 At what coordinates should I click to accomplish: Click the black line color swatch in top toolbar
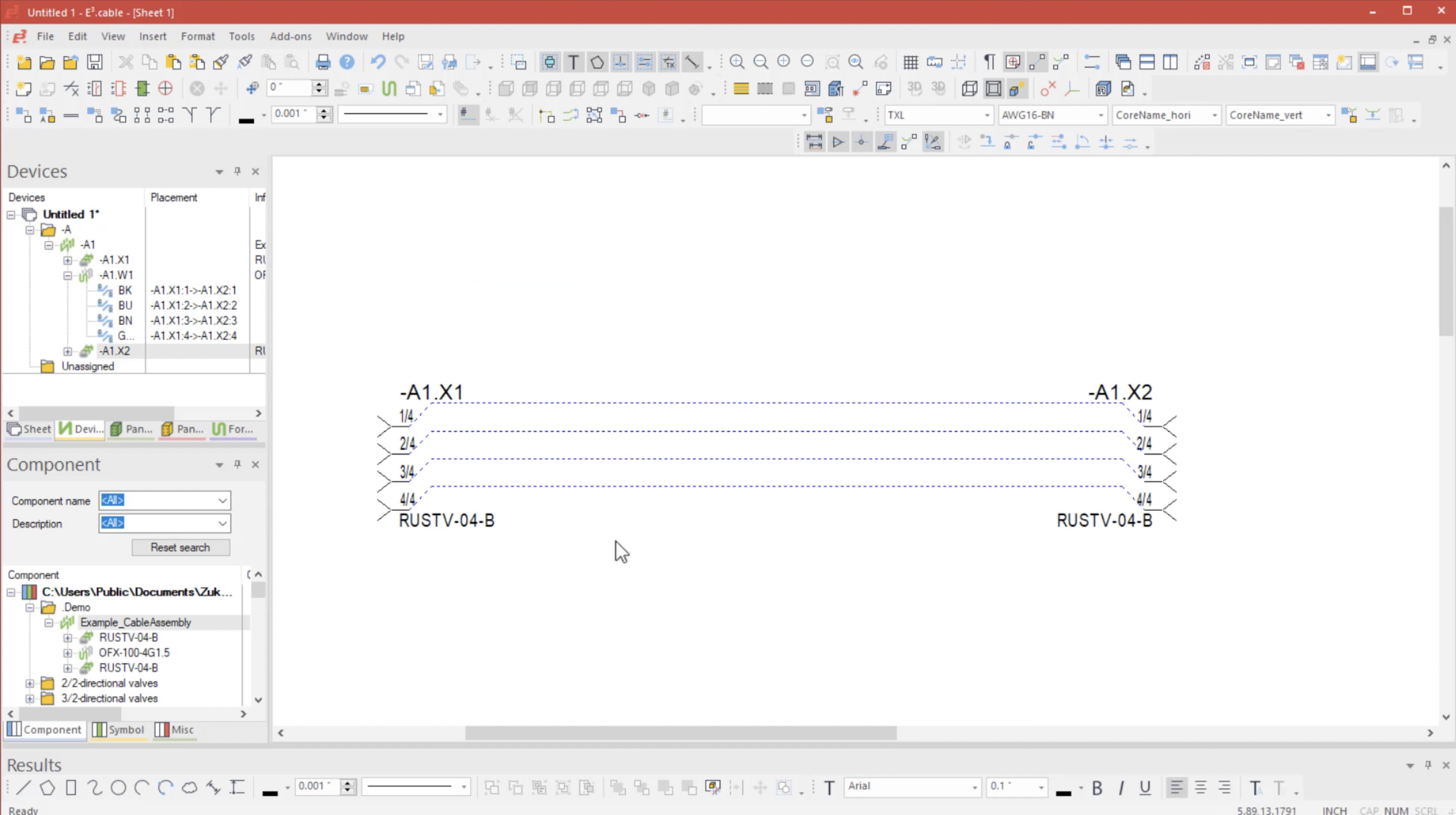[247, 120]
